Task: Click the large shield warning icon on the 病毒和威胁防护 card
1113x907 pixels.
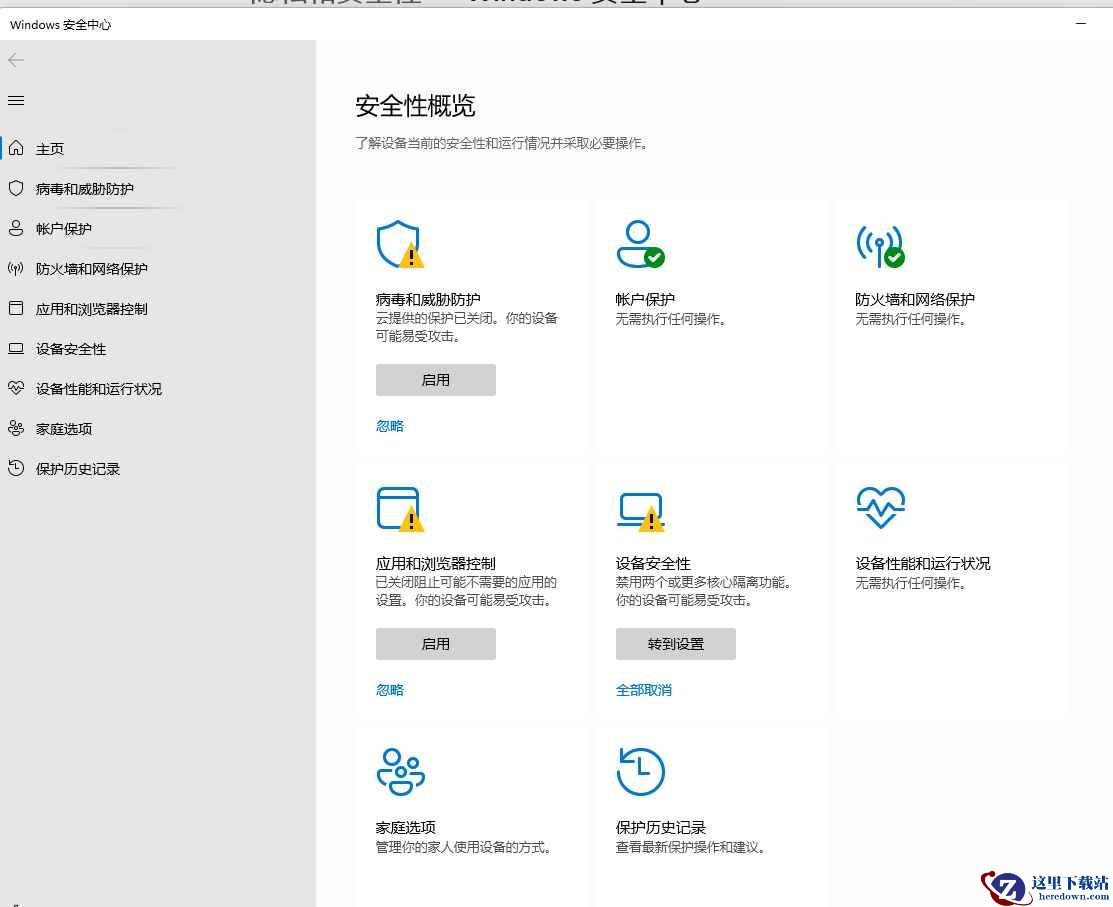Action: (400, 244)
